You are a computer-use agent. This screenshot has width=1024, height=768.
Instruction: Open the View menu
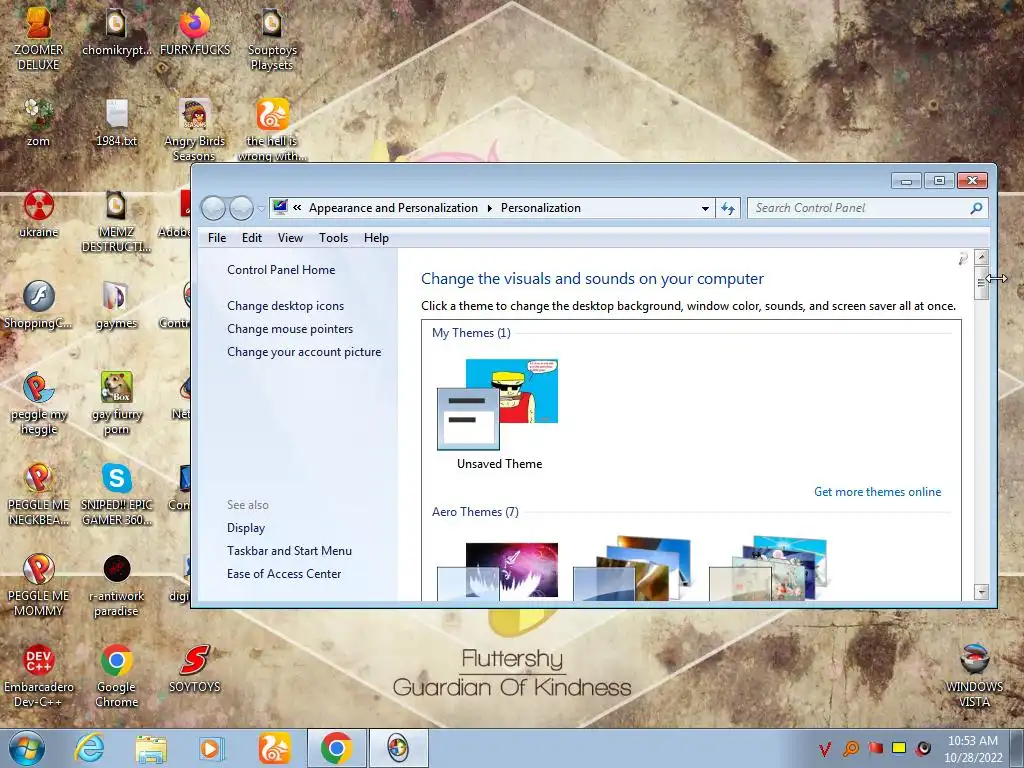pyautogui.click(x=290, y=238)
